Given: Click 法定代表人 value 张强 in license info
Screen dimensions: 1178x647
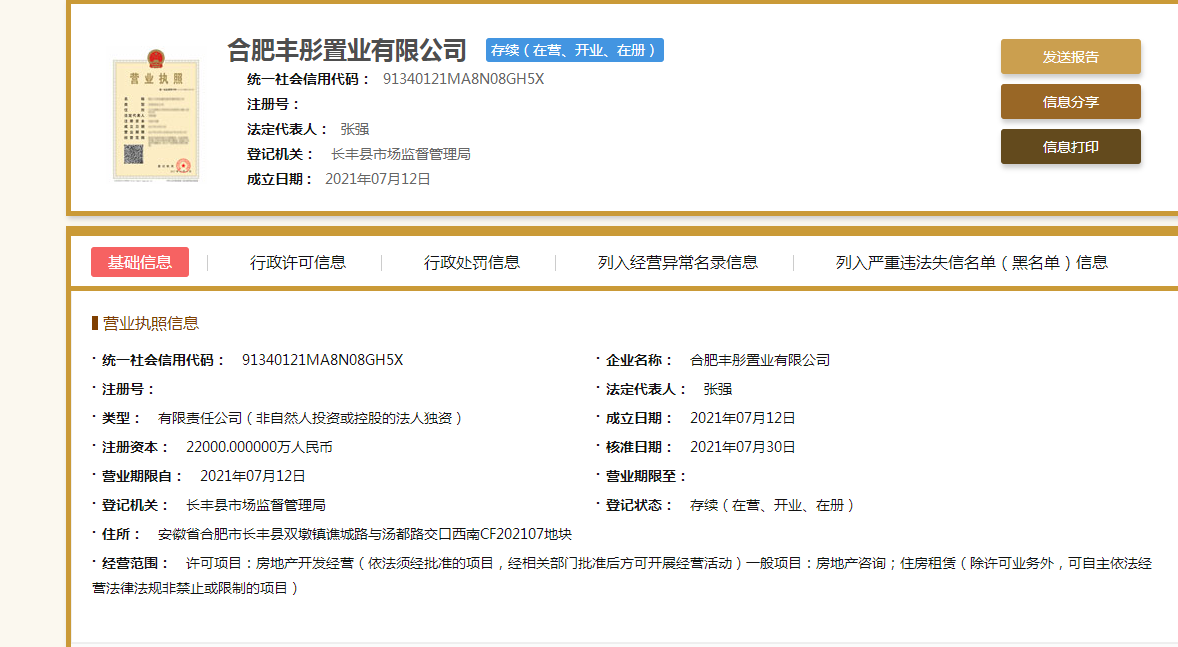Looking at the screenshot, I should (717, 389).
